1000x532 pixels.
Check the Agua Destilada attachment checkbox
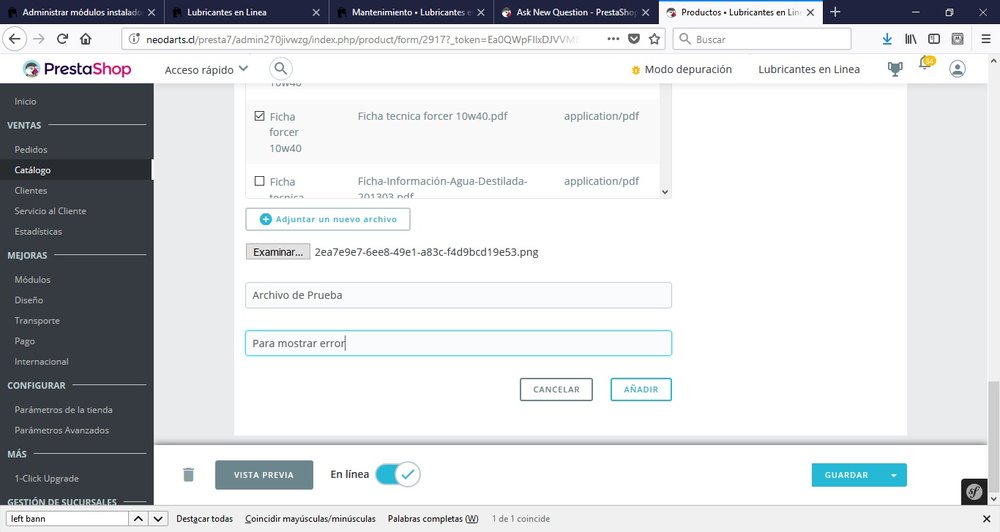259,181
